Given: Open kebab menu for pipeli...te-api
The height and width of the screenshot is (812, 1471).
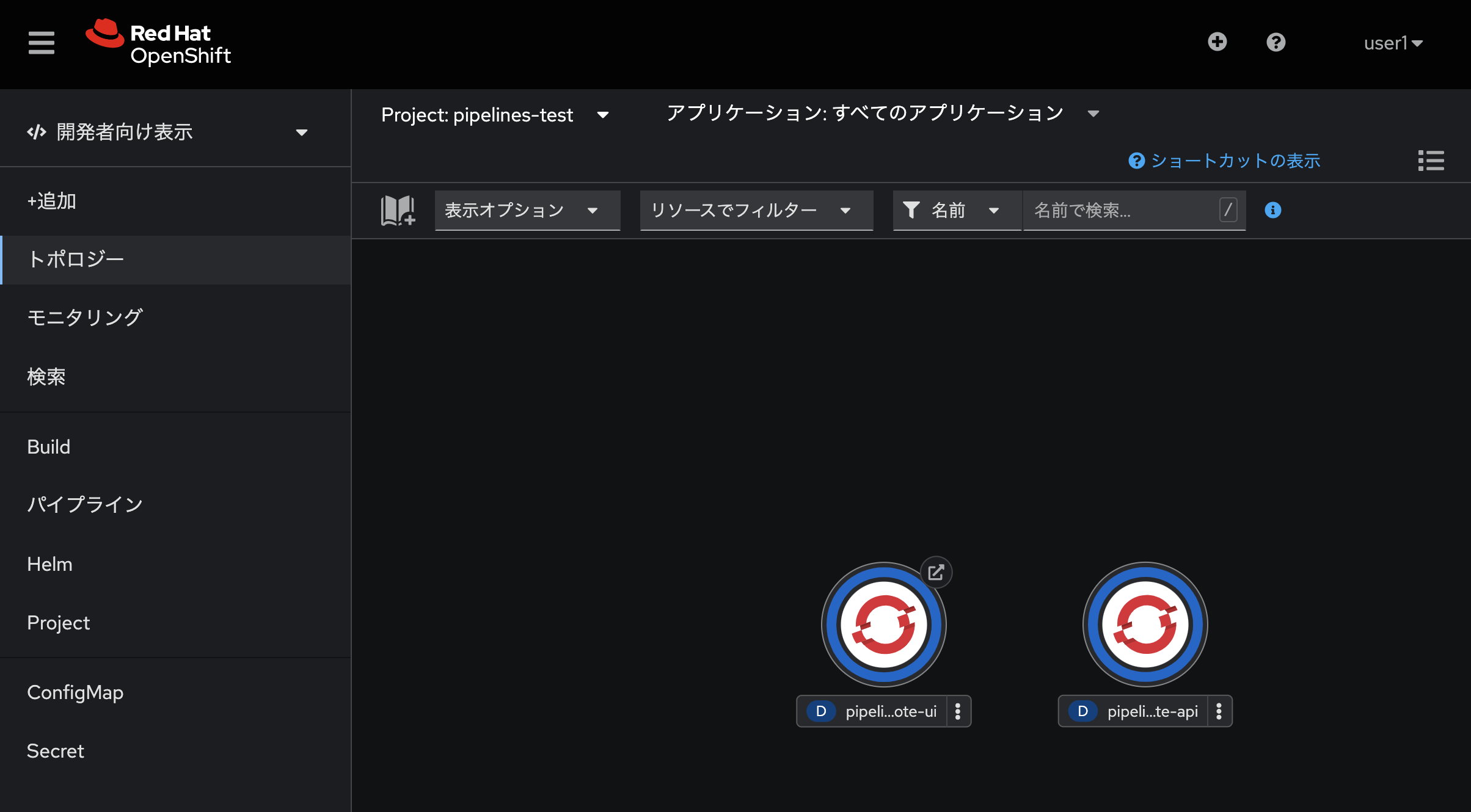Looking at the screenshot, I should (1219, 711).
